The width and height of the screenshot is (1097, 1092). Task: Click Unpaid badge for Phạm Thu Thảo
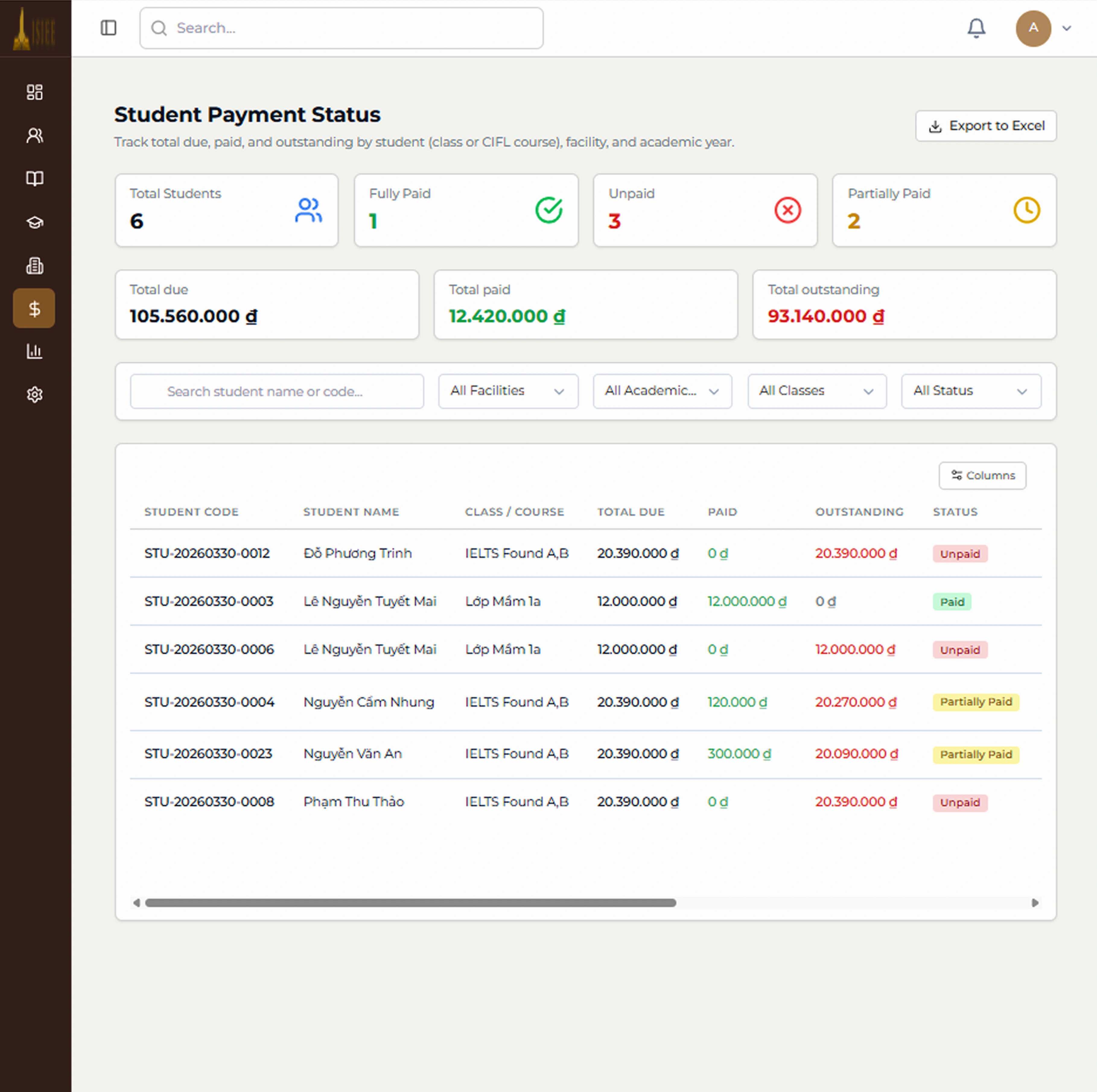point(960,802)
